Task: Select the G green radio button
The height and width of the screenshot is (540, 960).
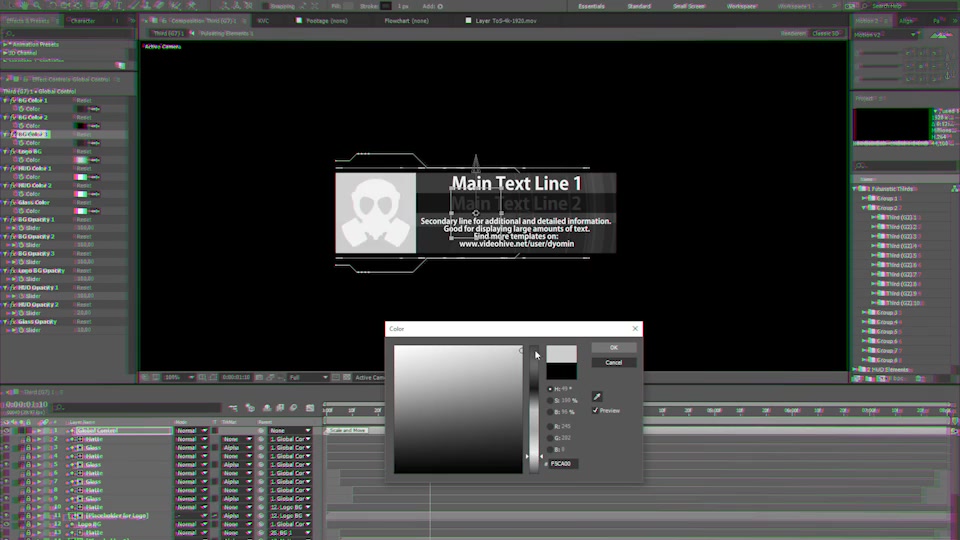Action: (x=550, y=438)
